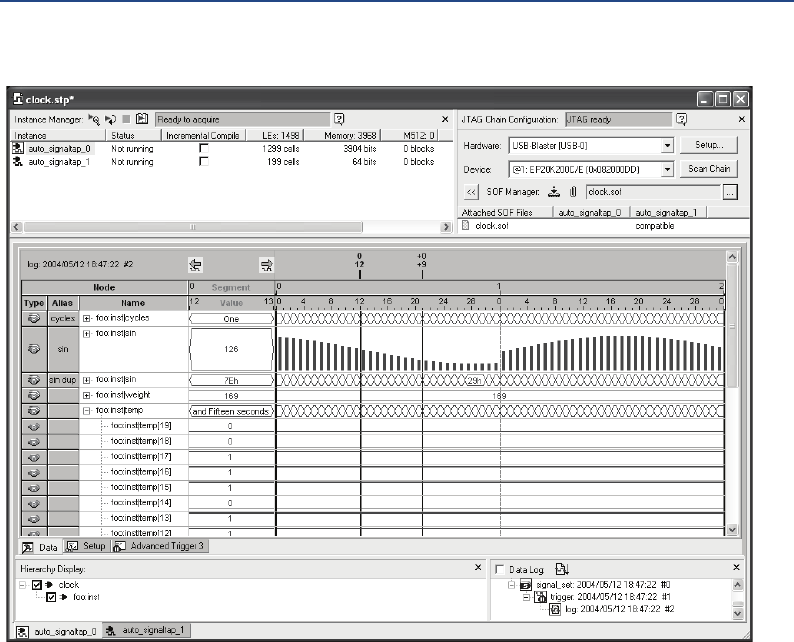Enable the Data Log checkbox
The height and width of the screenshot is (642, 794).
500,568
